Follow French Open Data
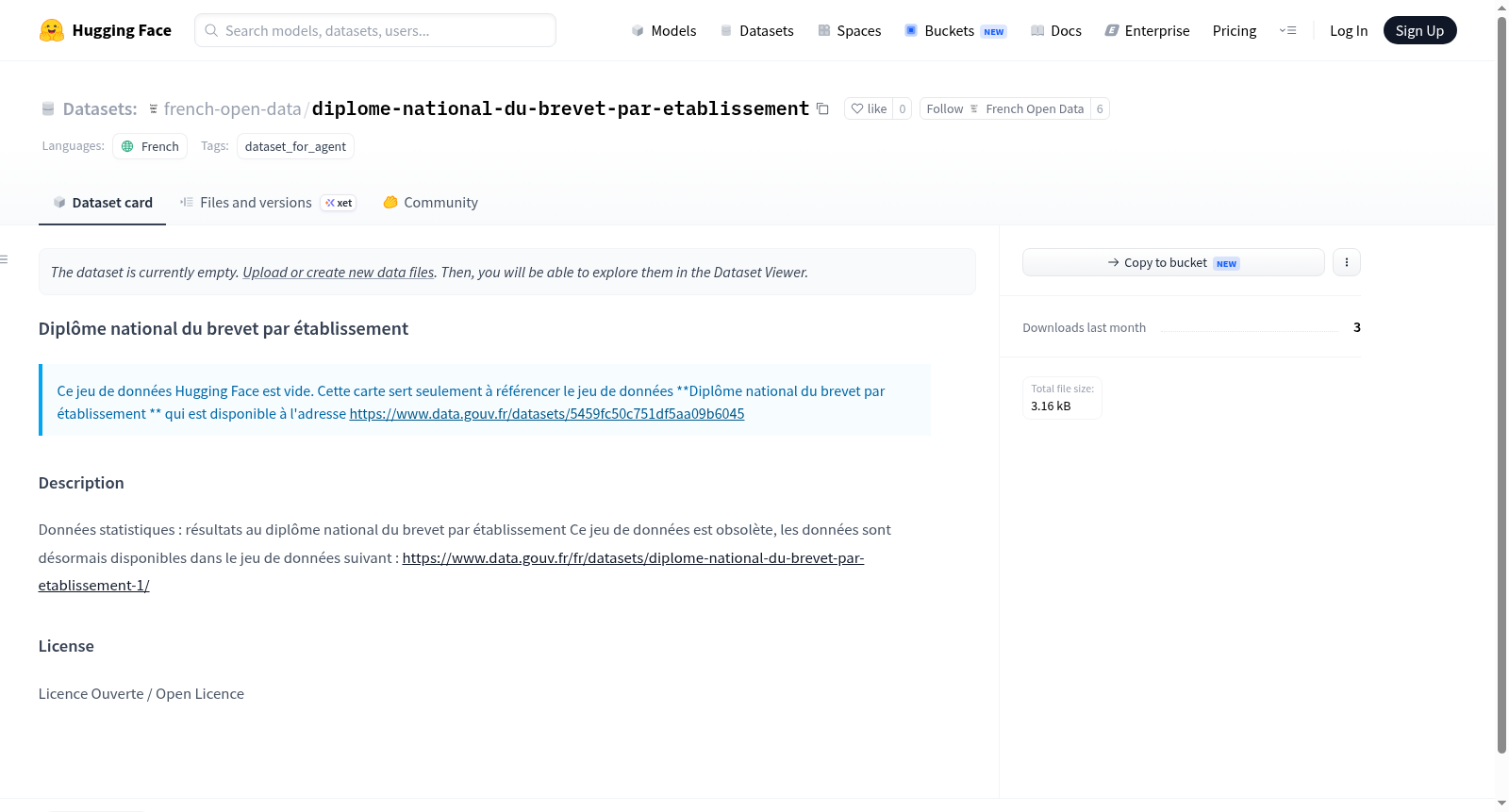The image size is (1509, 812). [1004, 108]
